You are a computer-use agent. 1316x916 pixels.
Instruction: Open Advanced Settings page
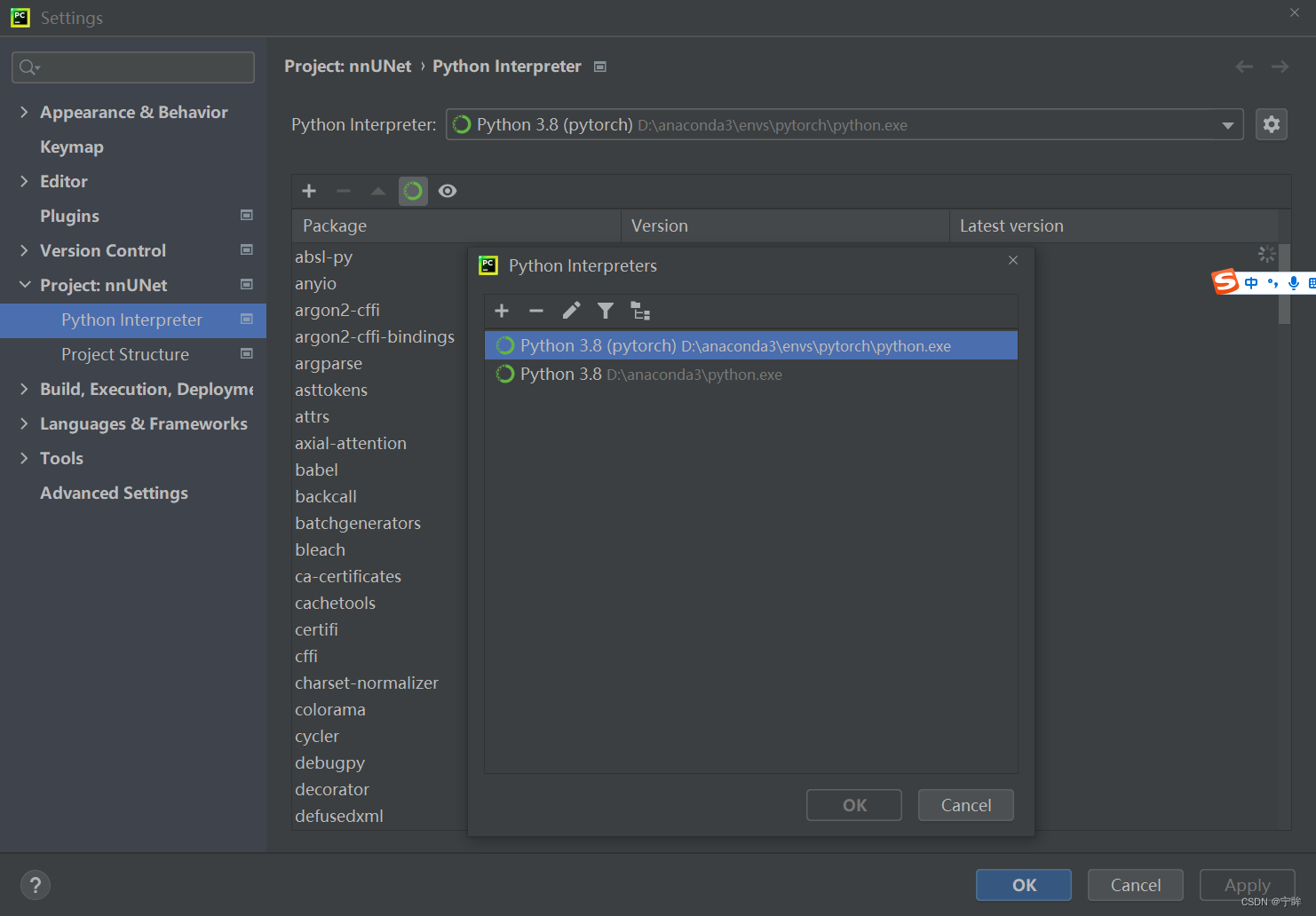click(114, 493)
